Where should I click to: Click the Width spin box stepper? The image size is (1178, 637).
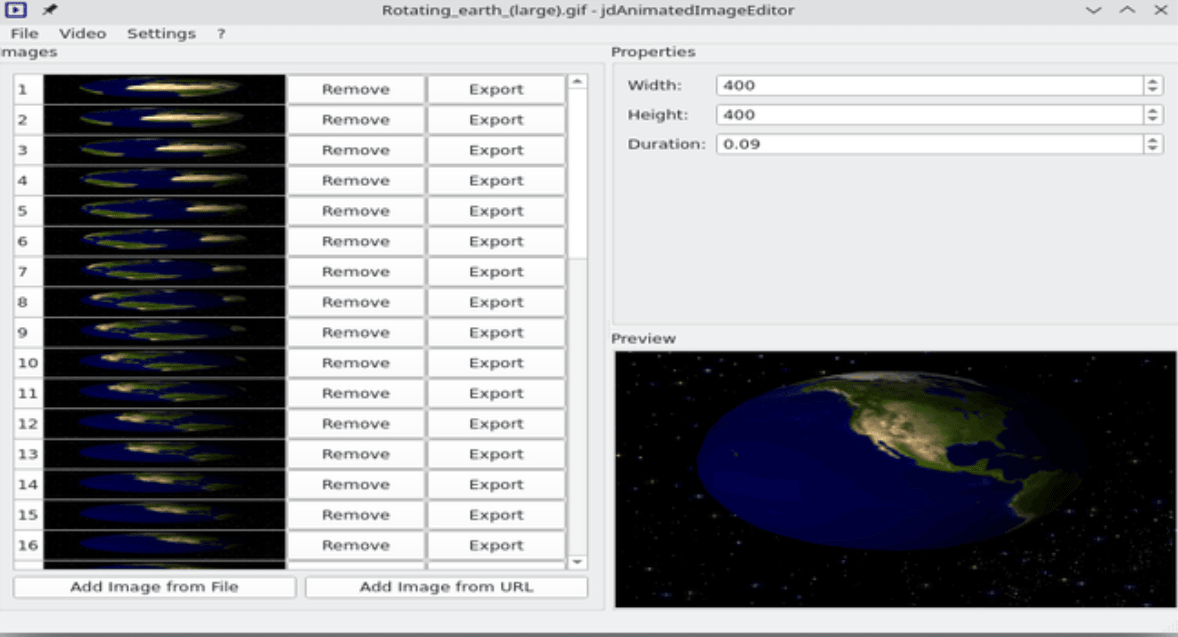tap(1154, 86)
